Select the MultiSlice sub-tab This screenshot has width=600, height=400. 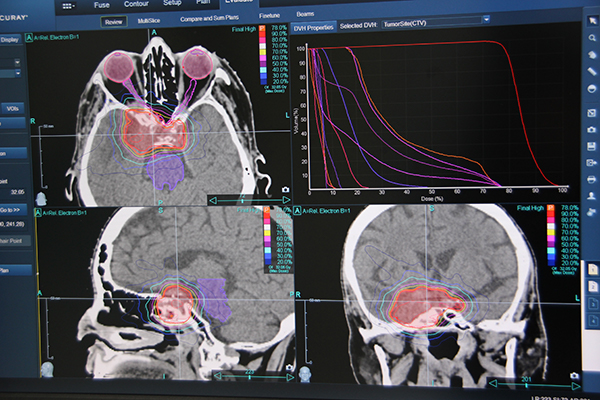[150, 19]
